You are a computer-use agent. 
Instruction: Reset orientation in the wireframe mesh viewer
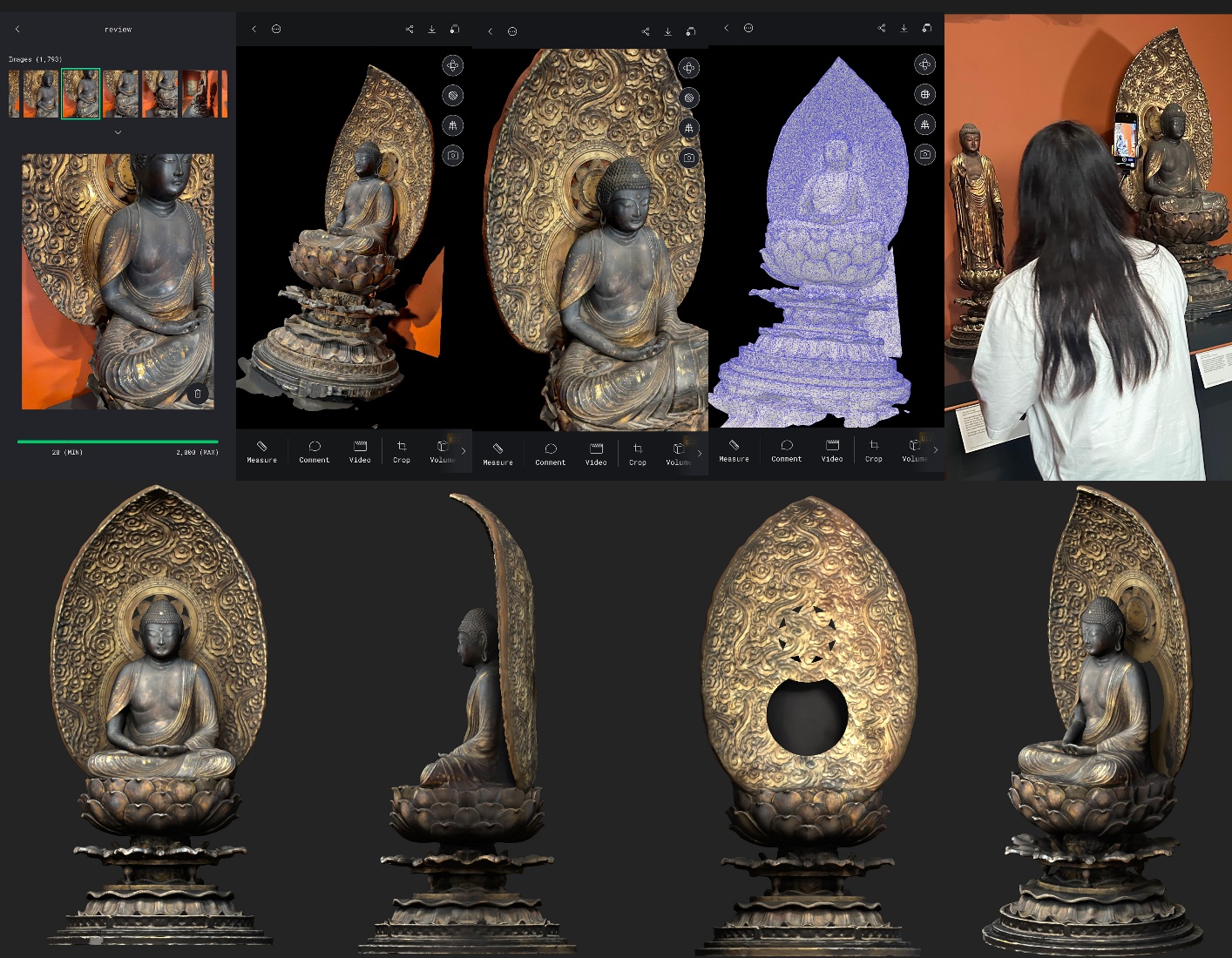tap(924, 64)
